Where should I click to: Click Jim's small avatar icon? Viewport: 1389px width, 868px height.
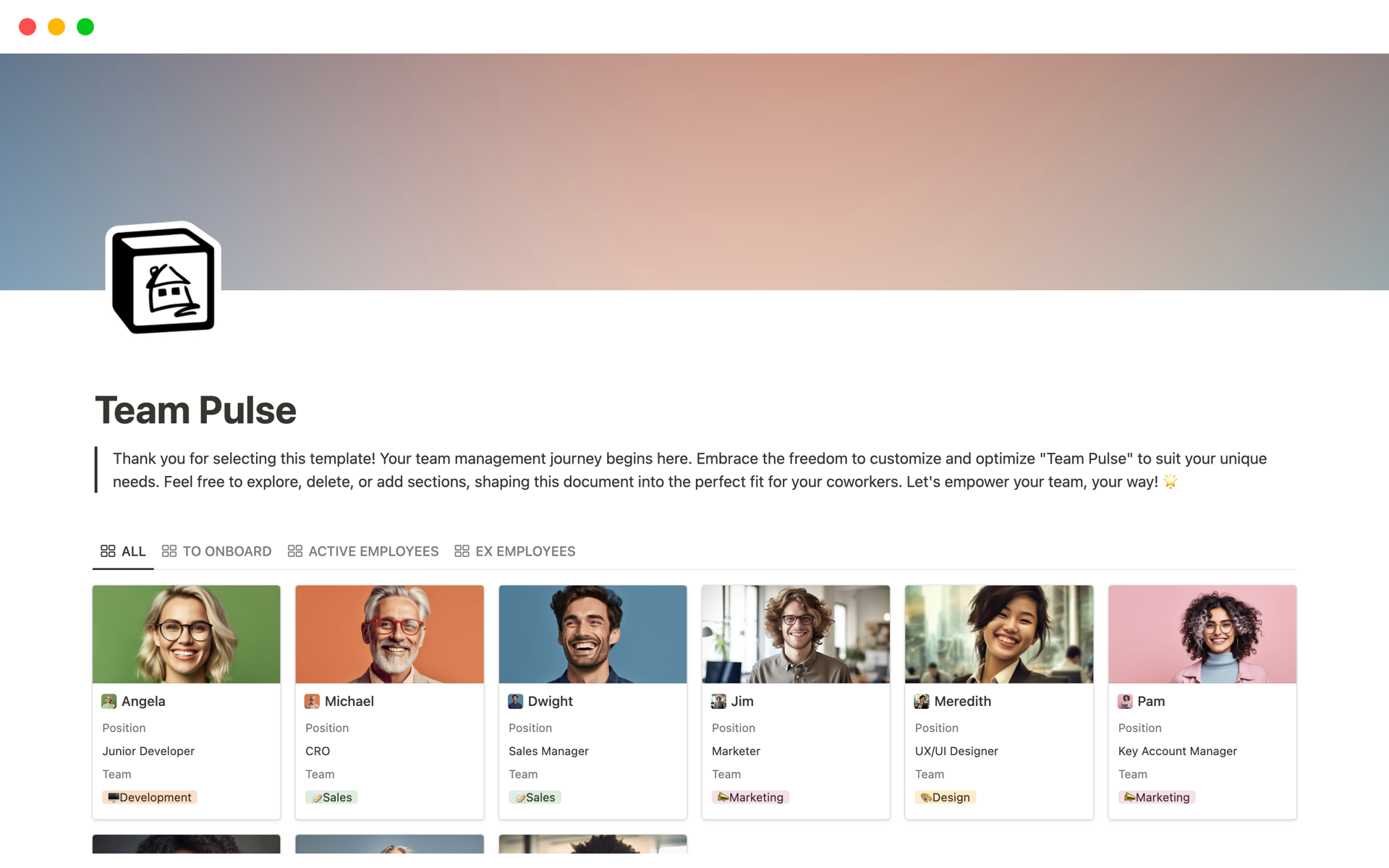pos(718,701)
